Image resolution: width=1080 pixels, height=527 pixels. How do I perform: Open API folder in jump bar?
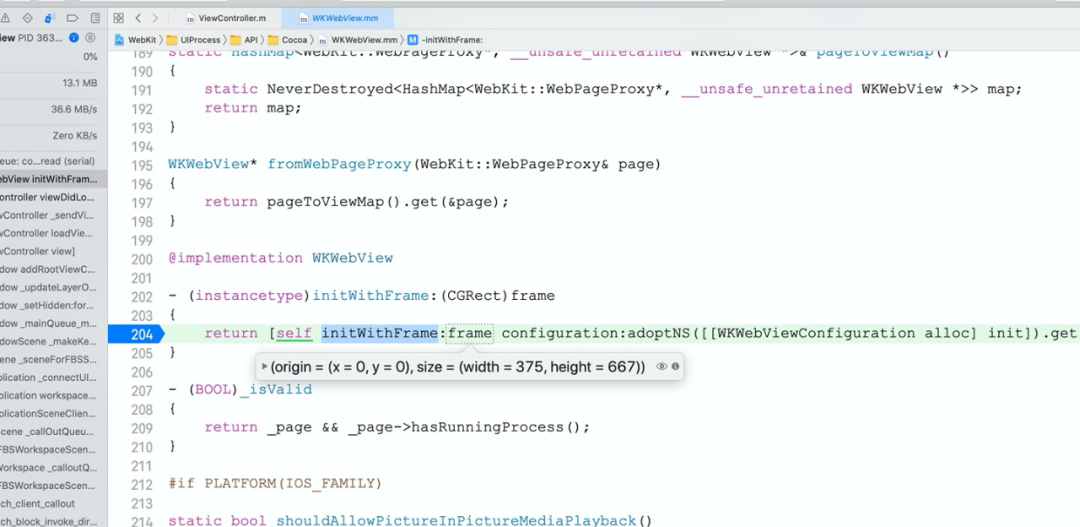pyautogui.click(x=244, y=40)
